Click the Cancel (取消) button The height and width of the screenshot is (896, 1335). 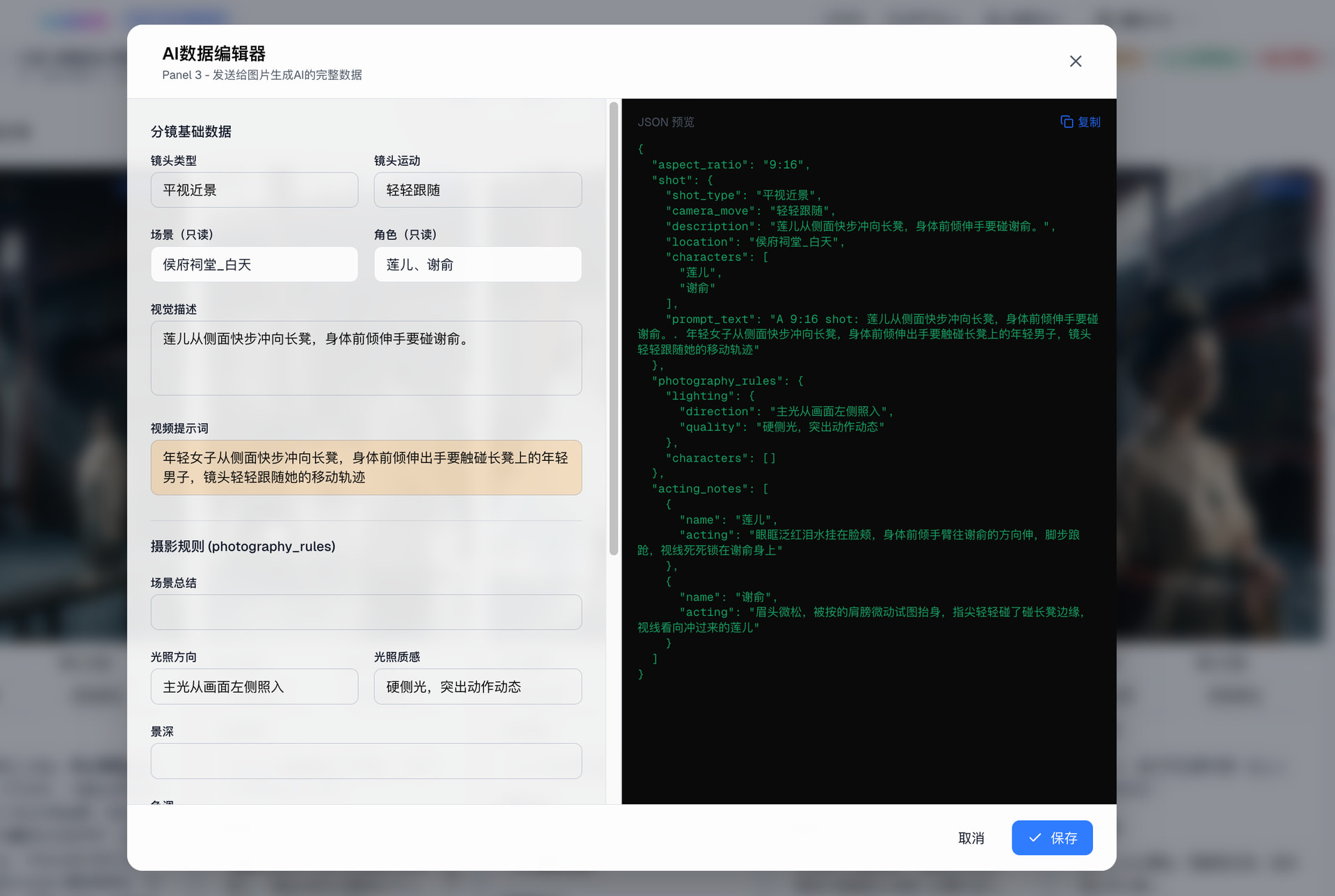tap(971, 838)
